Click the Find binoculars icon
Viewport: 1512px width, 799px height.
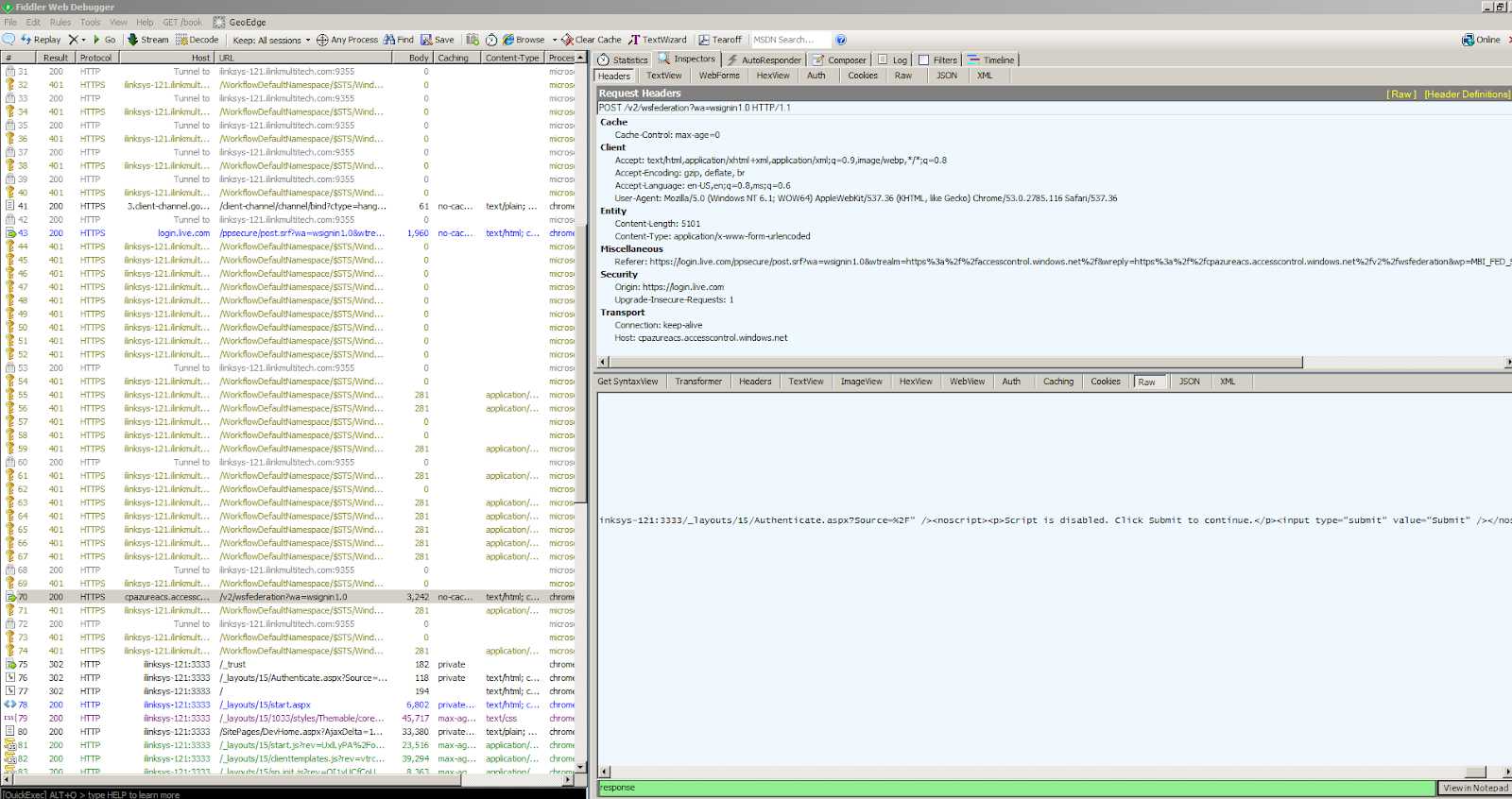(x=389, y=40)
